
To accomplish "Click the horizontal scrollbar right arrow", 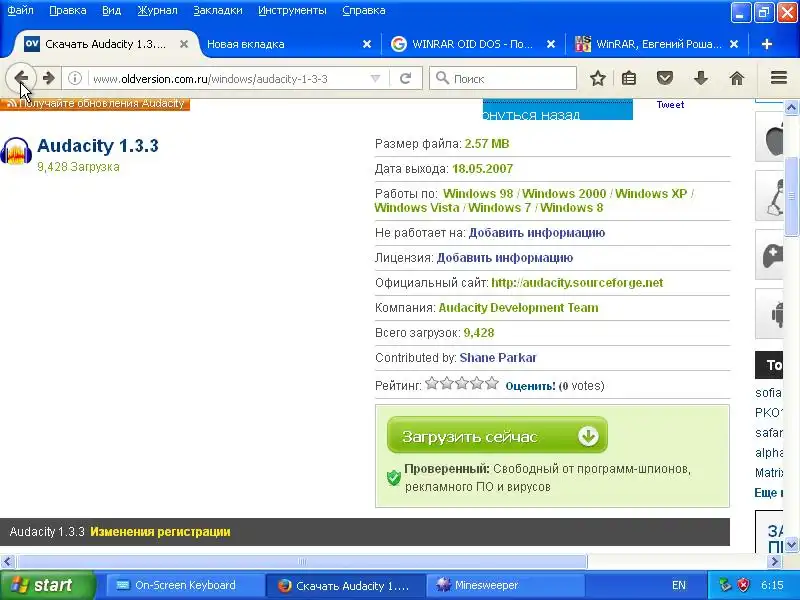I will (775, 562).
